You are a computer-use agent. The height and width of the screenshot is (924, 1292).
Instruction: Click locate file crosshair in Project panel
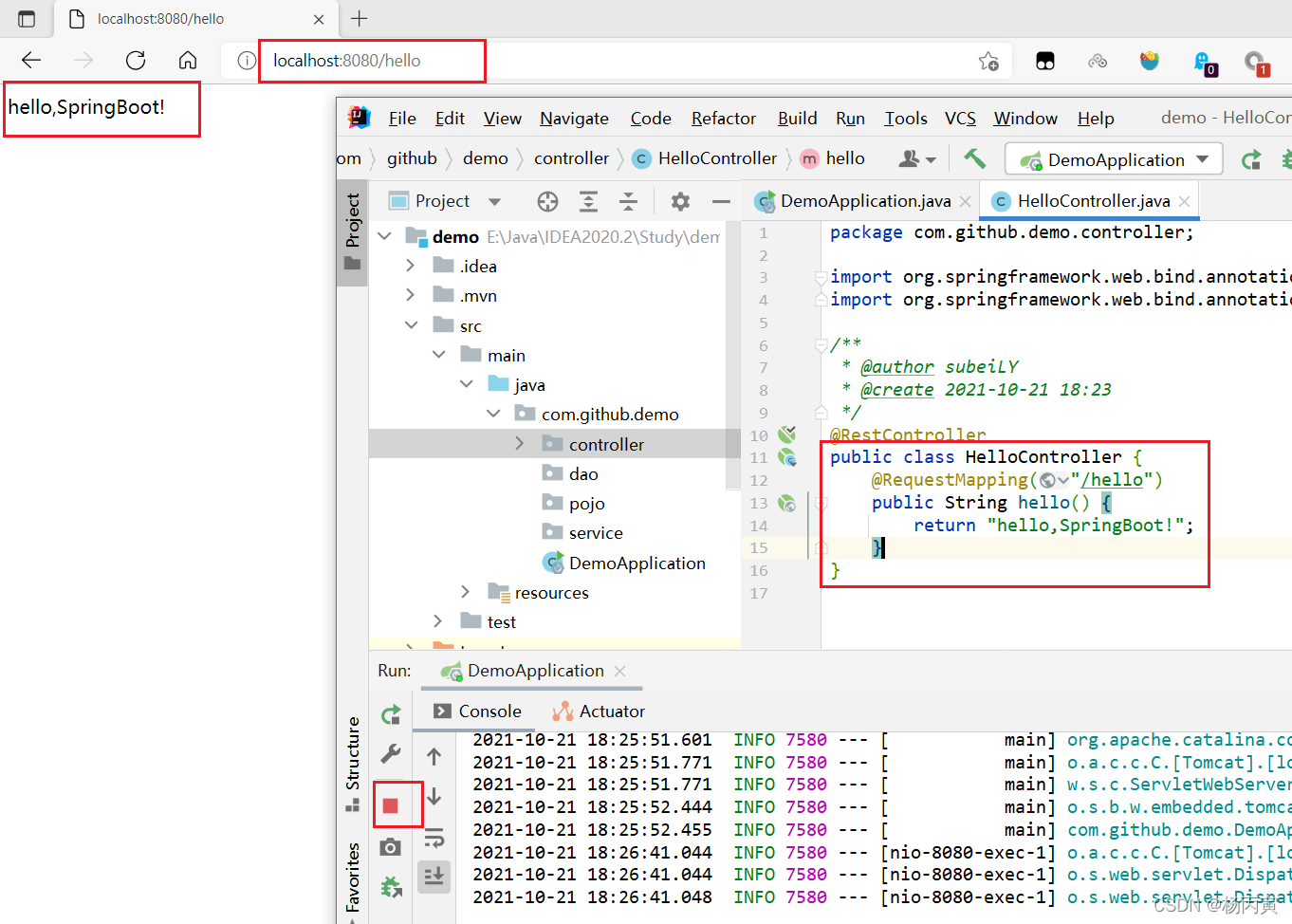click(547, 201)
